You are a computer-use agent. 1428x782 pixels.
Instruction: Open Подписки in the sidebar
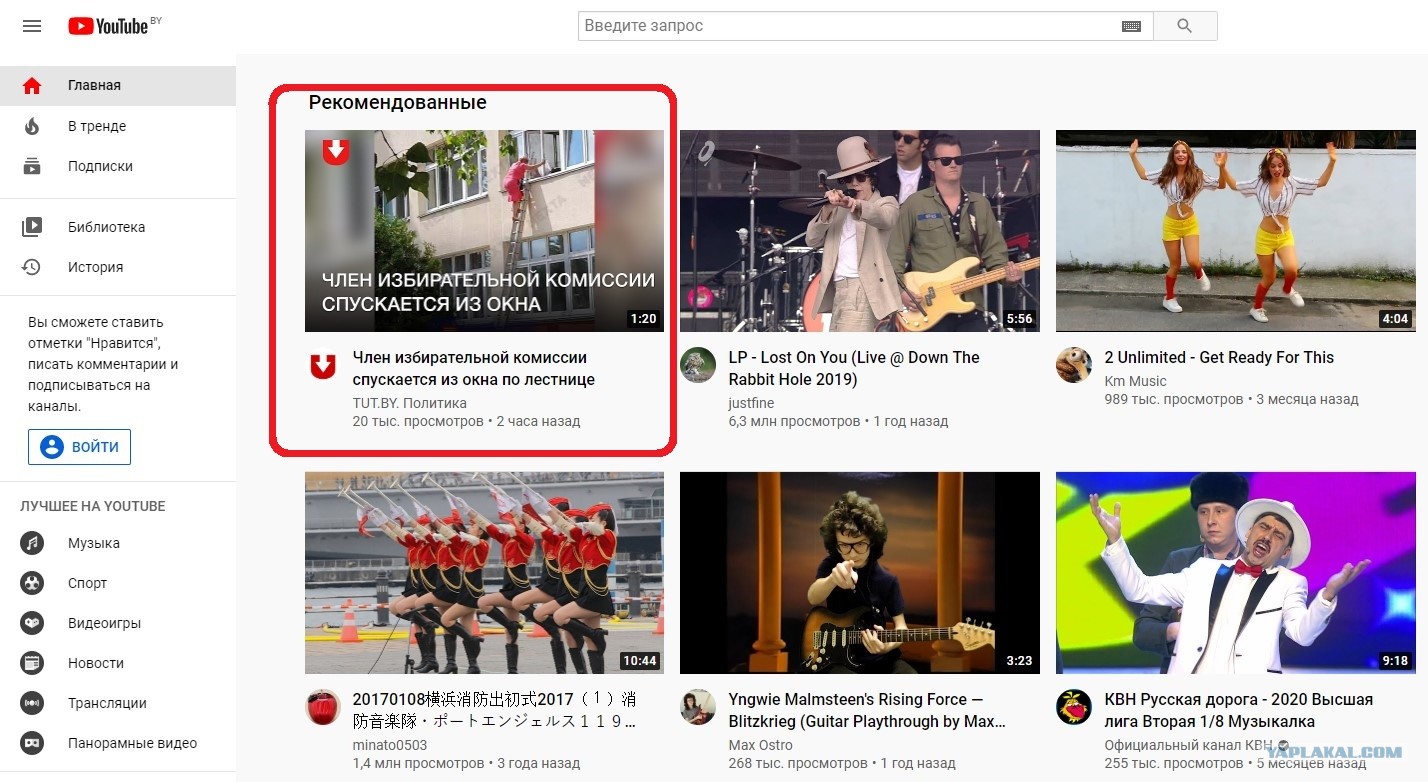coord(118,166)
